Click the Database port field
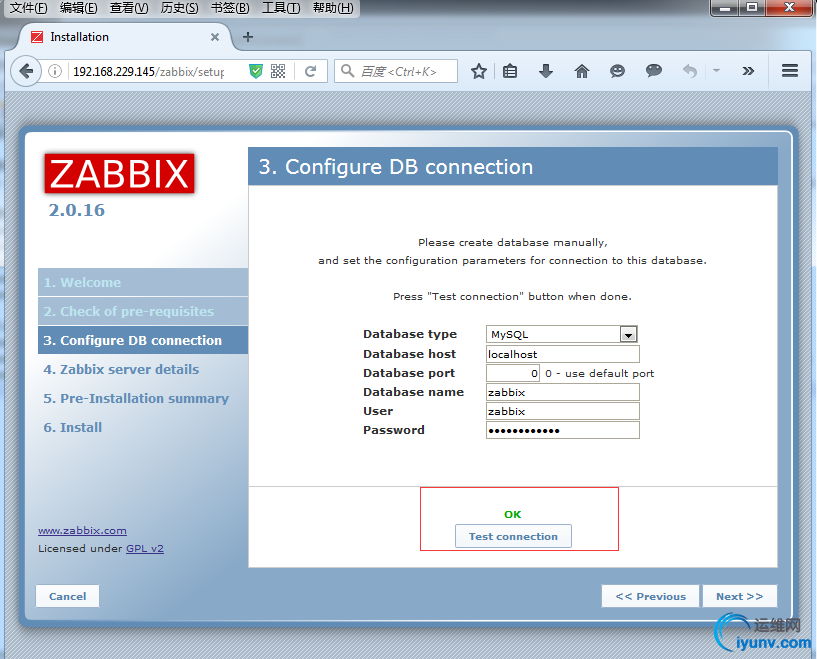Viewport: 817px width, 659px height. pos(513,373)
